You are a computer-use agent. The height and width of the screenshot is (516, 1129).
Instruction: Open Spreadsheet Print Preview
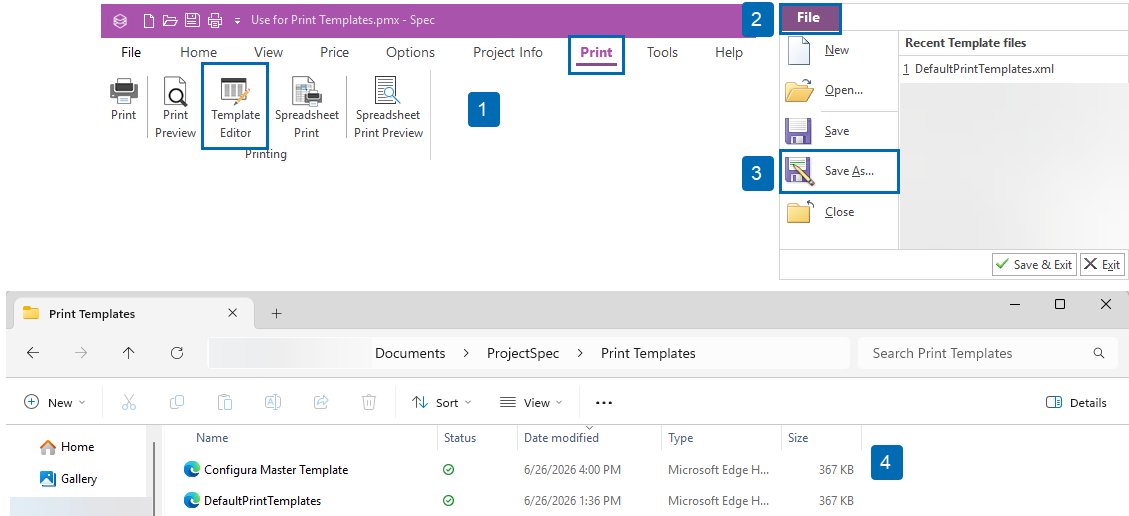[x=388, y=107]
